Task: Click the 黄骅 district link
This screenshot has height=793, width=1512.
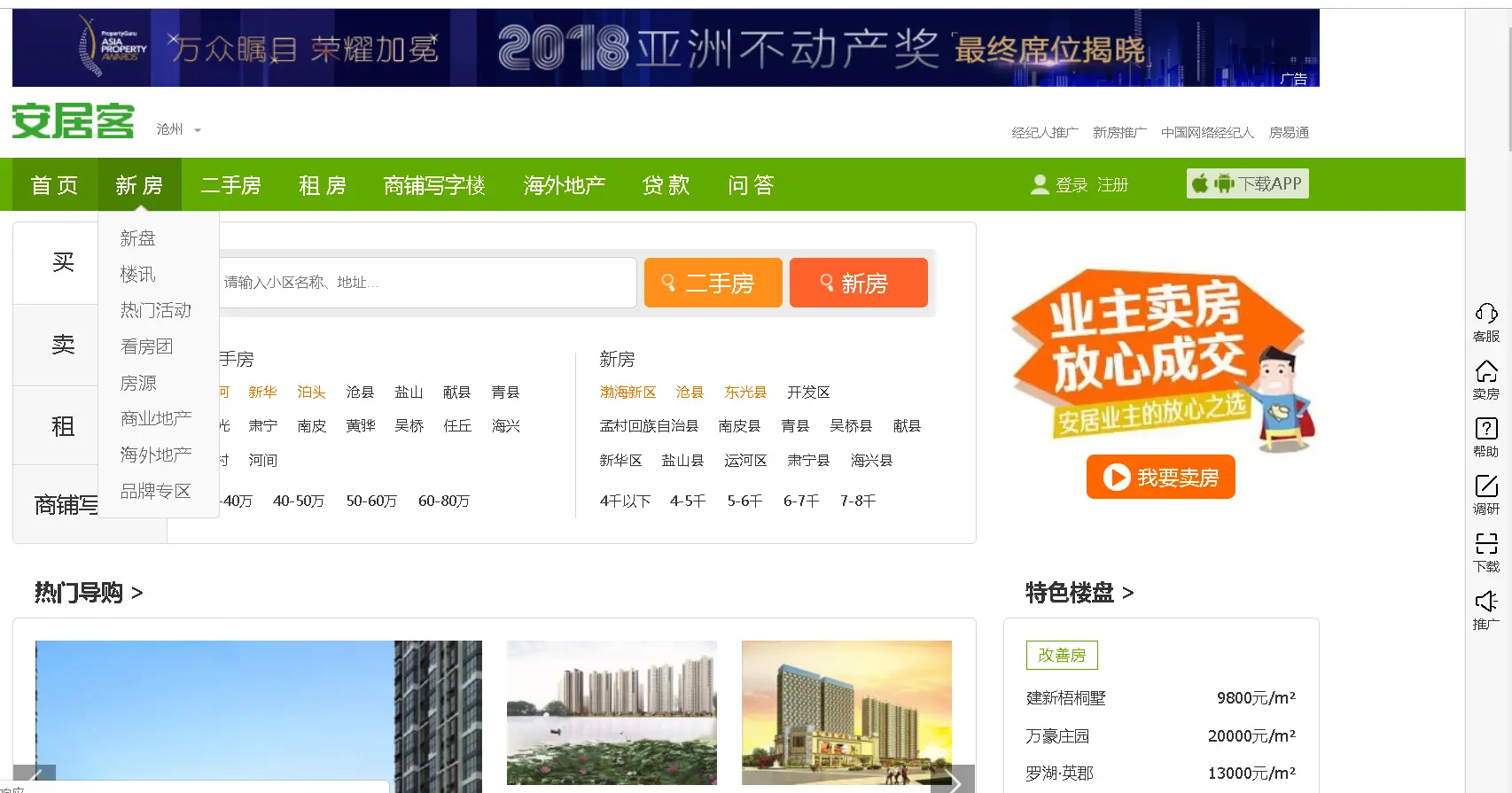Action: (x=361, y=426)
